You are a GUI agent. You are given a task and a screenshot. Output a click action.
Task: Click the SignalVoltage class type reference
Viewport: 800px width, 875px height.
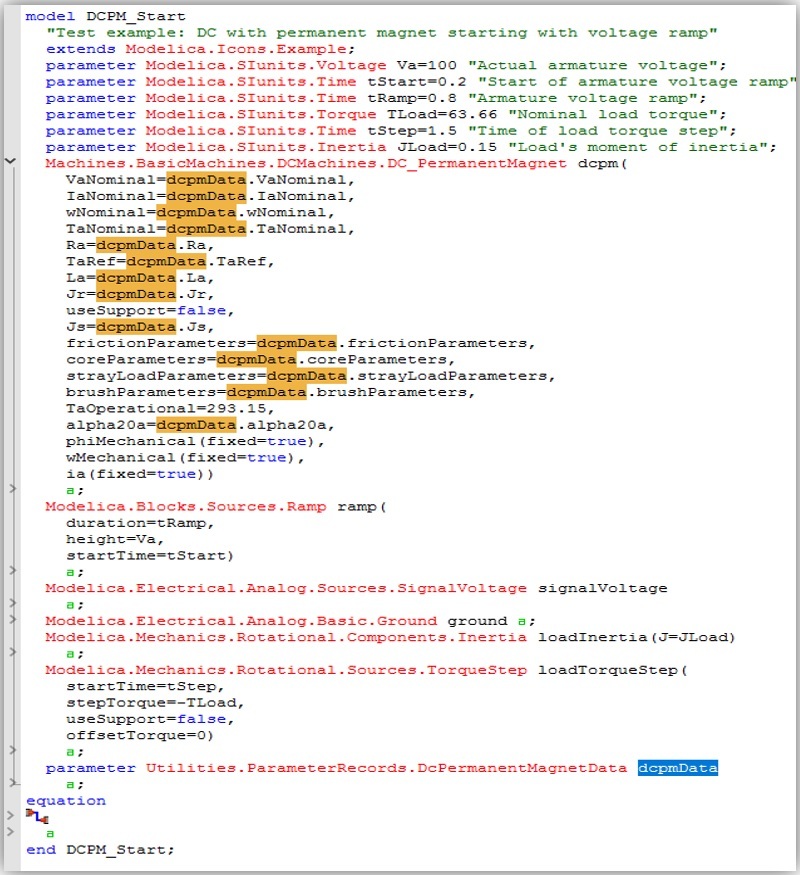tap(286, 588)
